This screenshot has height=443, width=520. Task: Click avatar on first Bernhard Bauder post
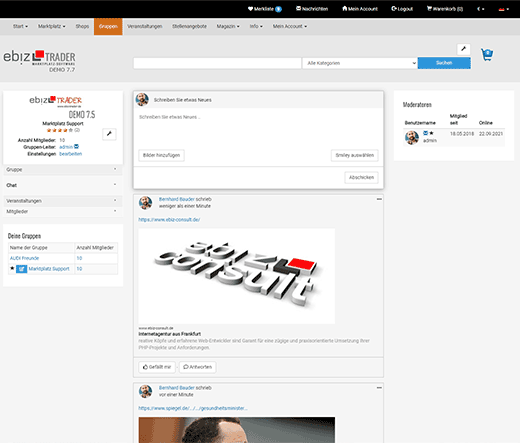(145, 203)
